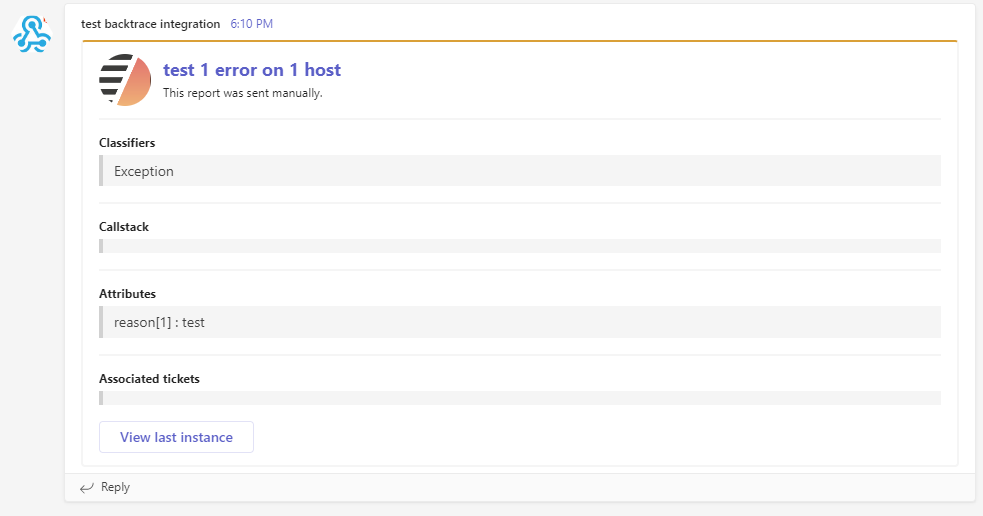
Task: Click the 6:10 PM message timestamp
Action: click(x=251, y=23)
